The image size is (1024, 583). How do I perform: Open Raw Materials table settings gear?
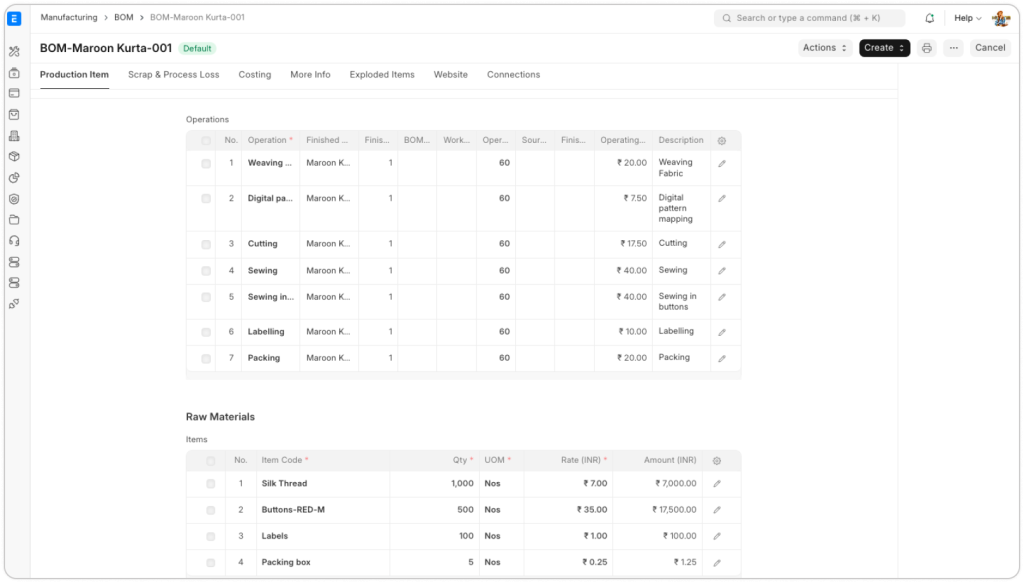717,461
